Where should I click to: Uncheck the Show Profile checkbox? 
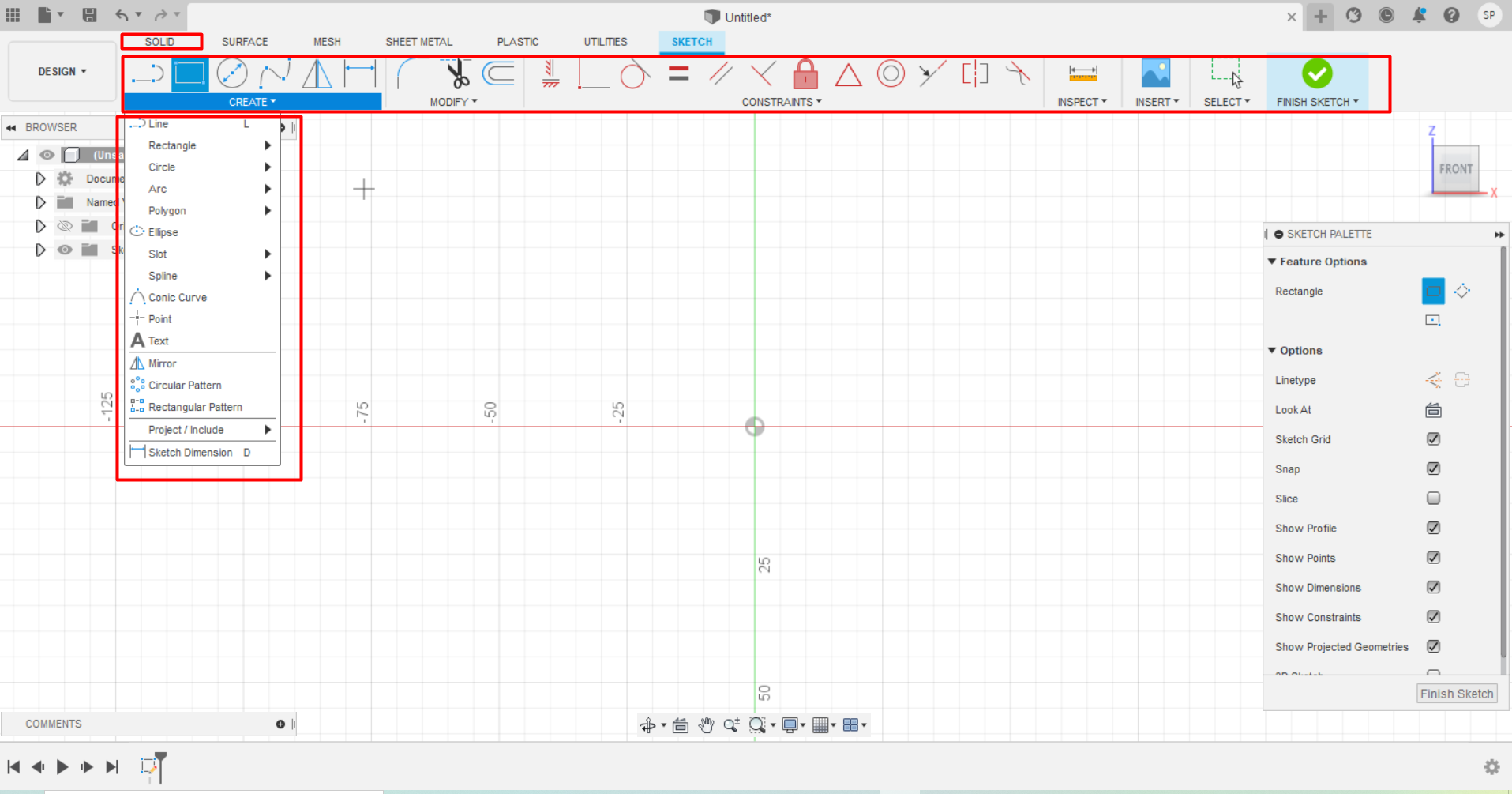tap(1433, 528)
